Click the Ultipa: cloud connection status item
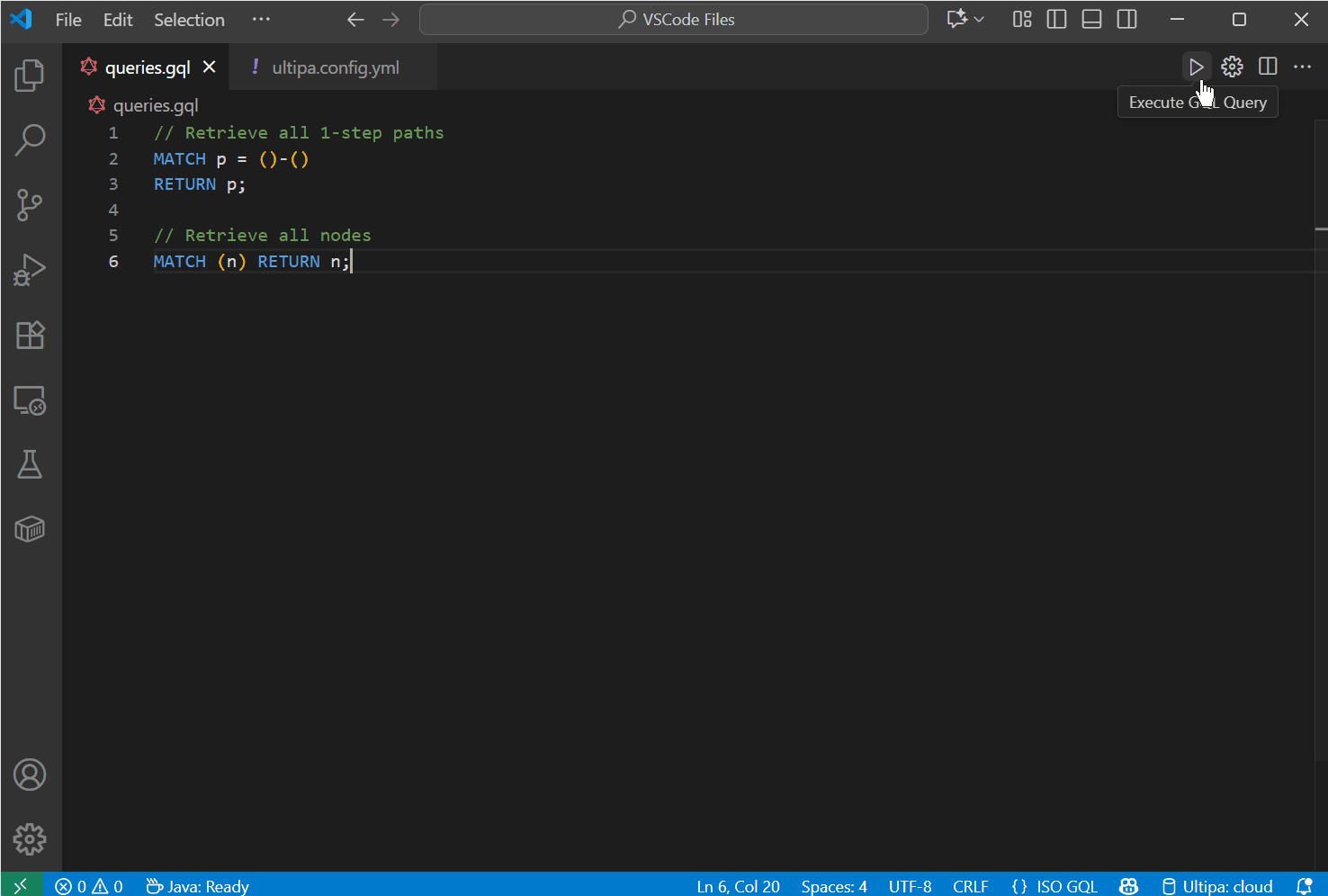 click(1217, 886)
